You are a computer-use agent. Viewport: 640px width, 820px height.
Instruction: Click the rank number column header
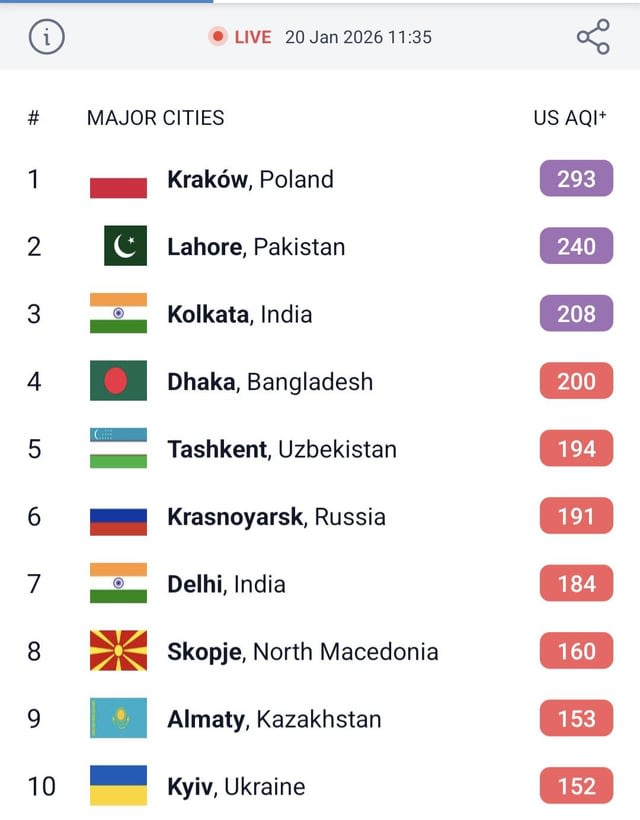click(33, 117)
